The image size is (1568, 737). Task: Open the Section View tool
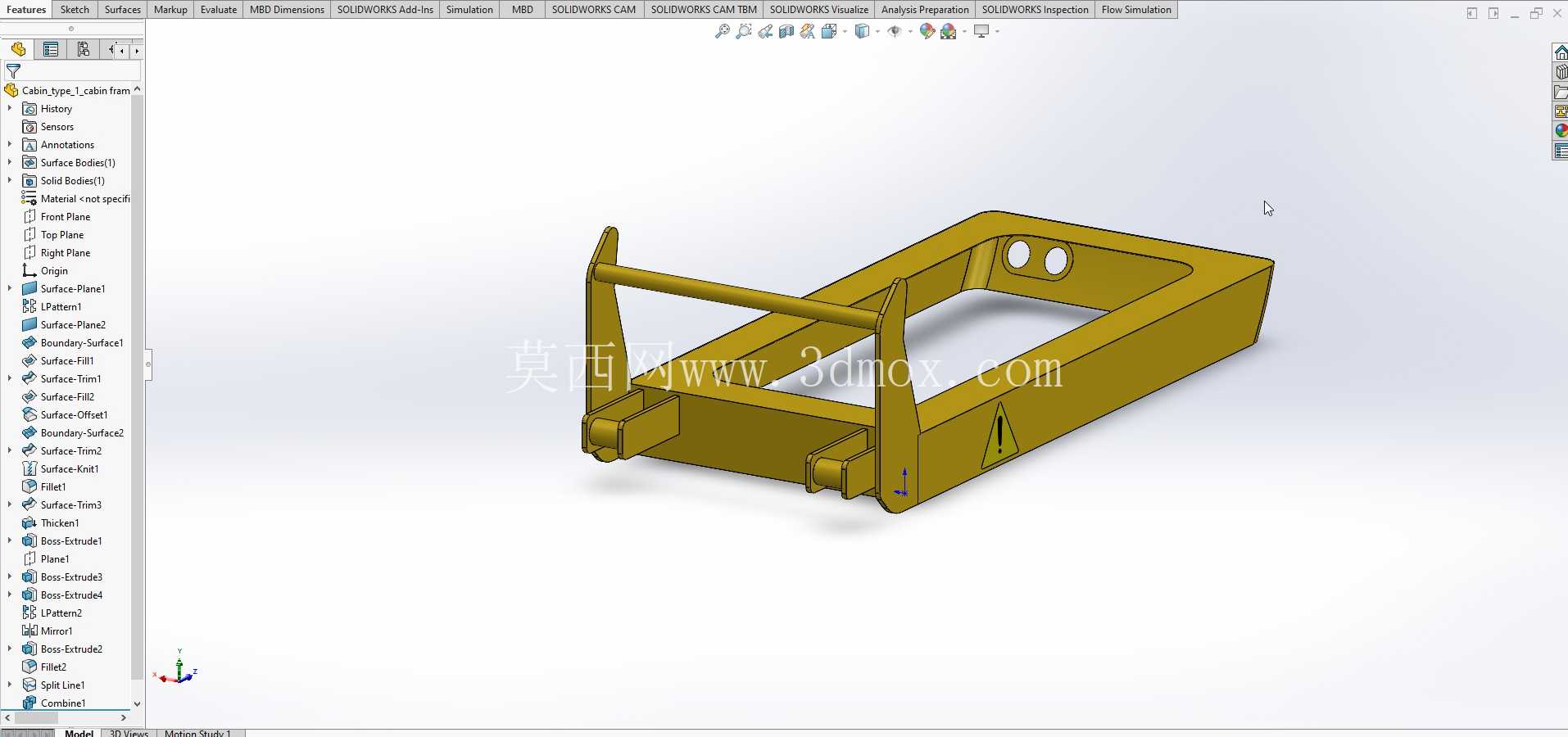tap(786, 31)
